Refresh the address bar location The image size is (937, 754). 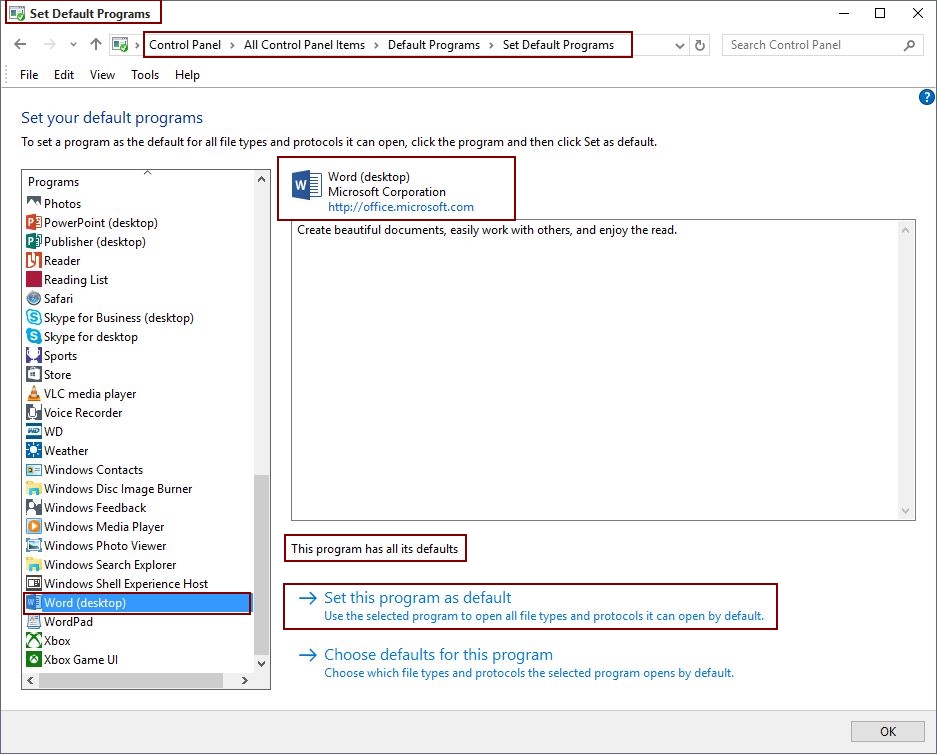(700, 45)
